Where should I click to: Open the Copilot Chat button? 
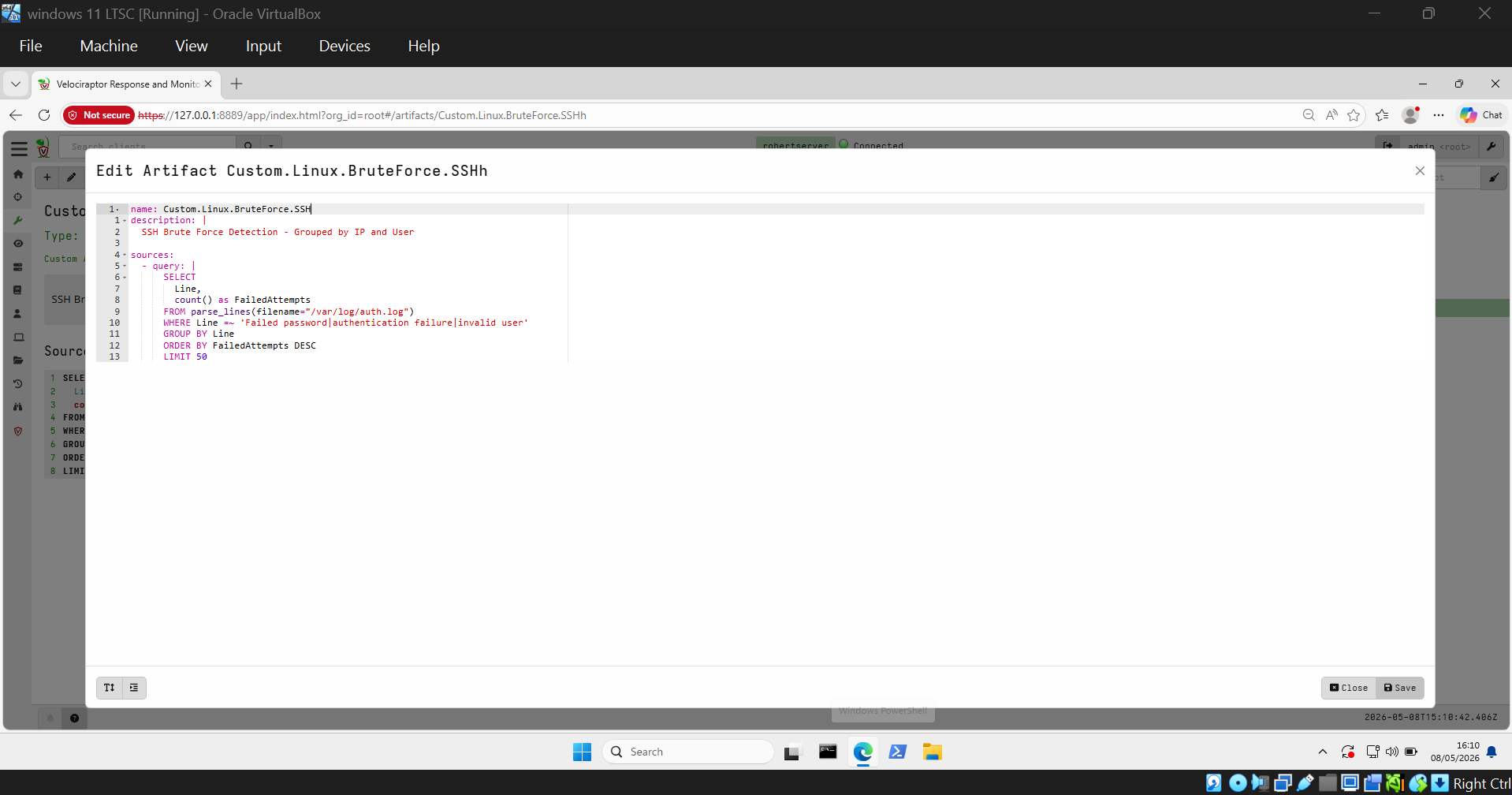pos(1480,115)
